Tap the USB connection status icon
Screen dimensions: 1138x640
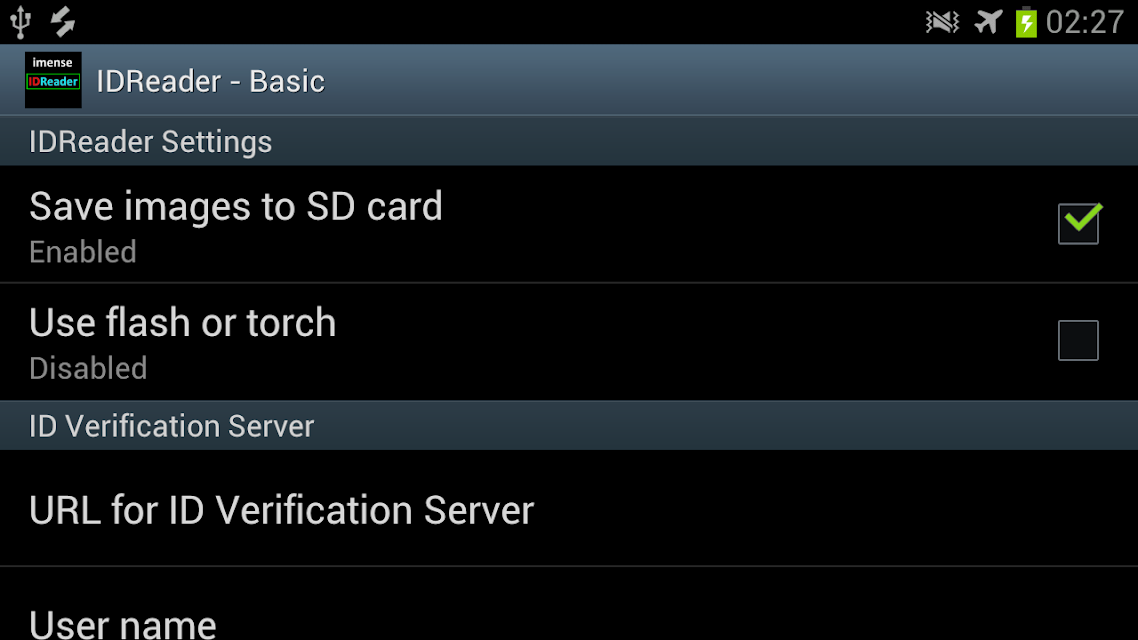click(20, 22)
